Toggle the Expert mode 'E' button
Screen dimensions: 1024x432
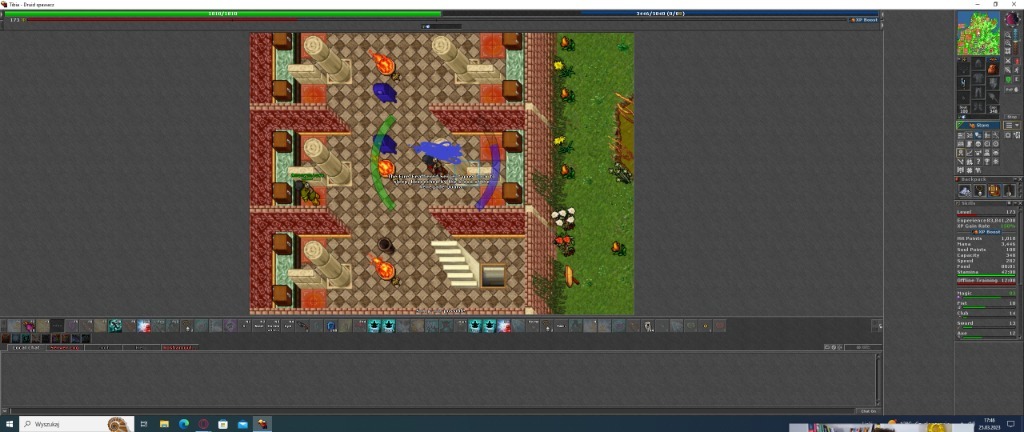1017,79
